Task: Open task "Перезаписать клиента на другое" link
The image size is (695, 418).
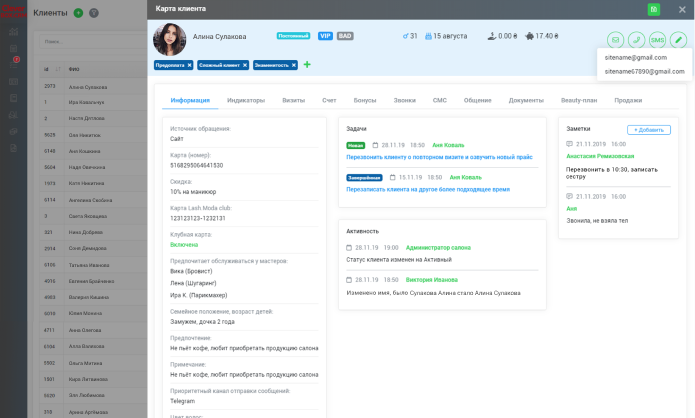Action: pos(428,188)
